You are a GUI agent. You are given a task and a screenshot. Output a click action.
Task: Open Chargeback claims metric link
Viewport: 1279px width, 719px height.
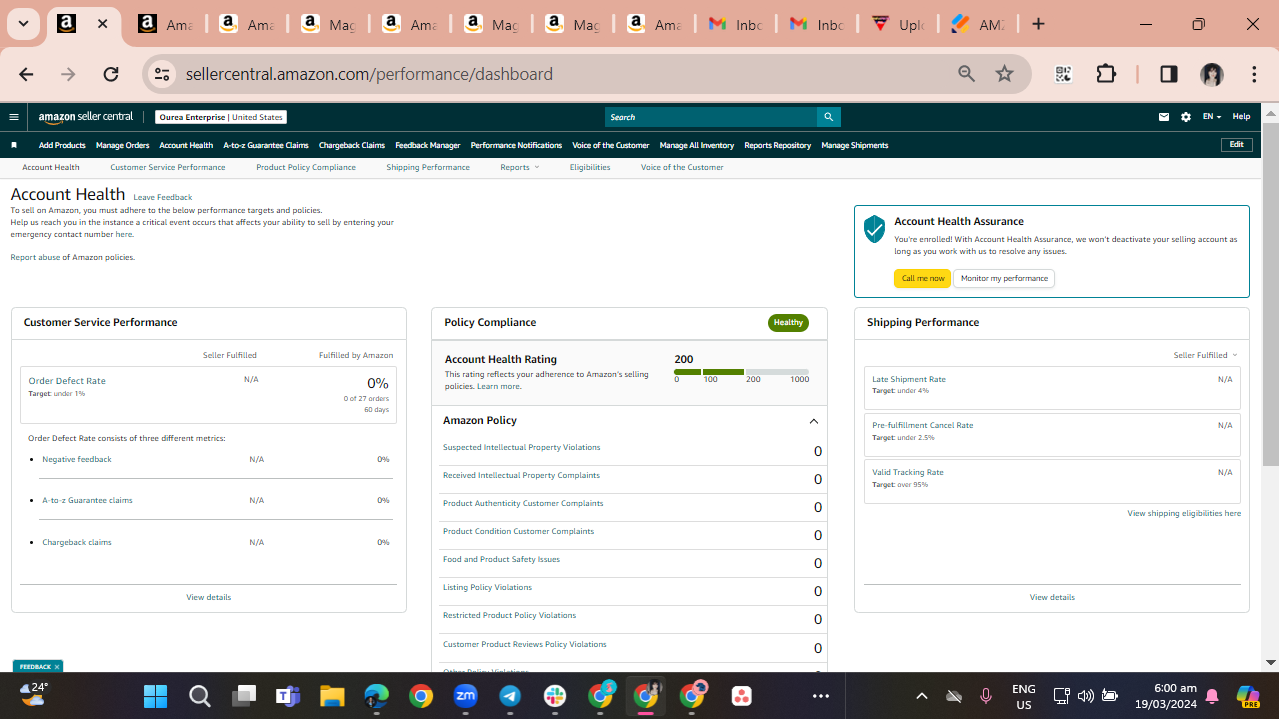click(77, 542)
